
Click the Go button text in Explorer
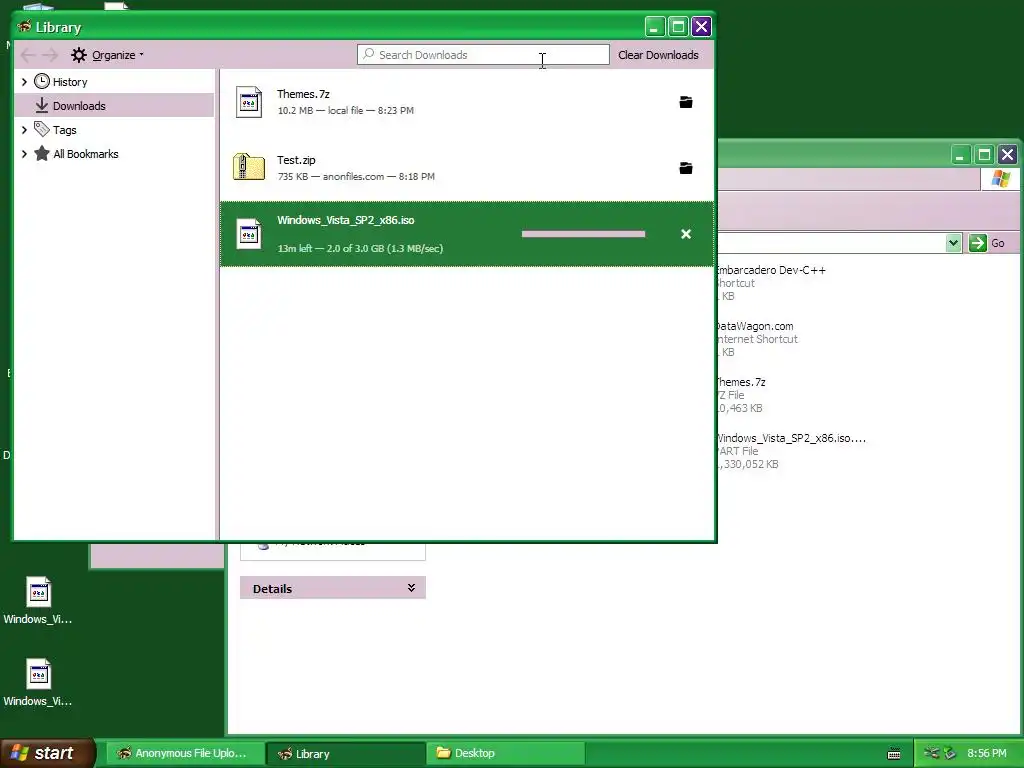(997, 243)
